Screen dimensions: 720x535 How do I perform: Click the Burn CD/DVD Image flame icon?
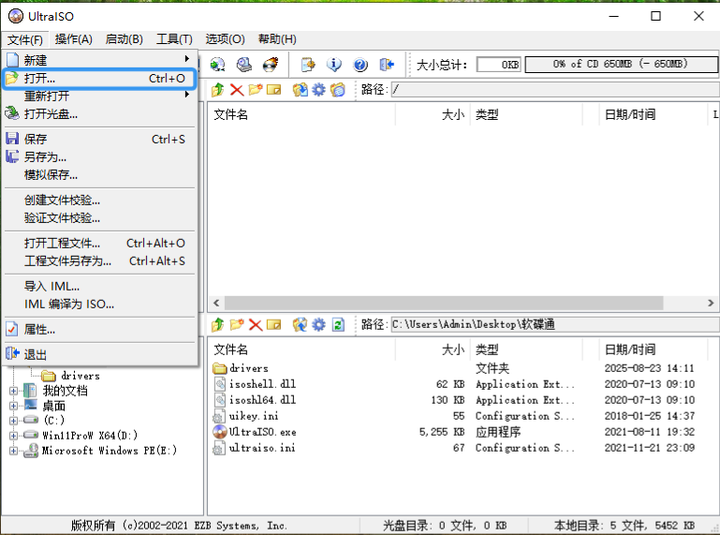click(x=270, y=65)
